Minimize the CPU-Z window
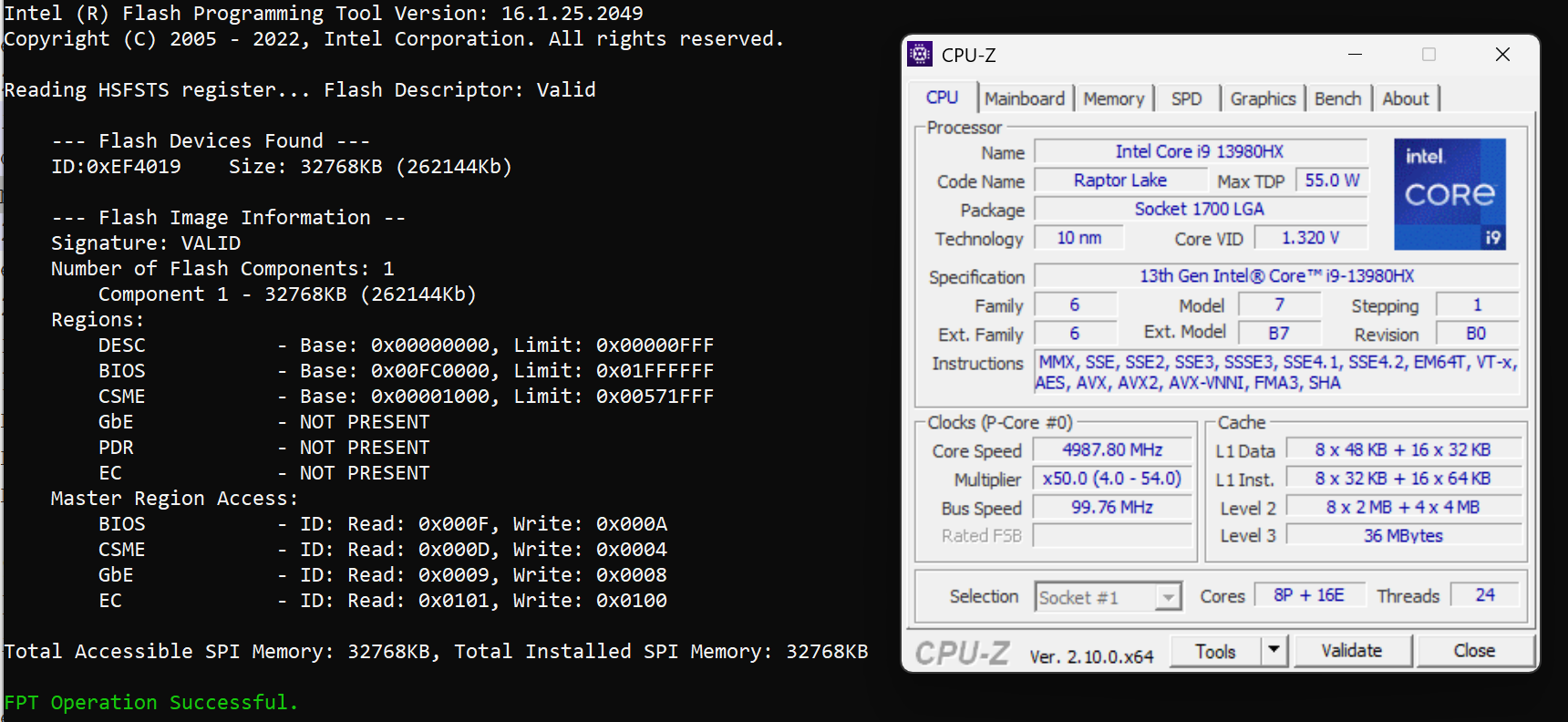Image resolution: width=1568 pixels, height=722 pixels. (1355, 55)
